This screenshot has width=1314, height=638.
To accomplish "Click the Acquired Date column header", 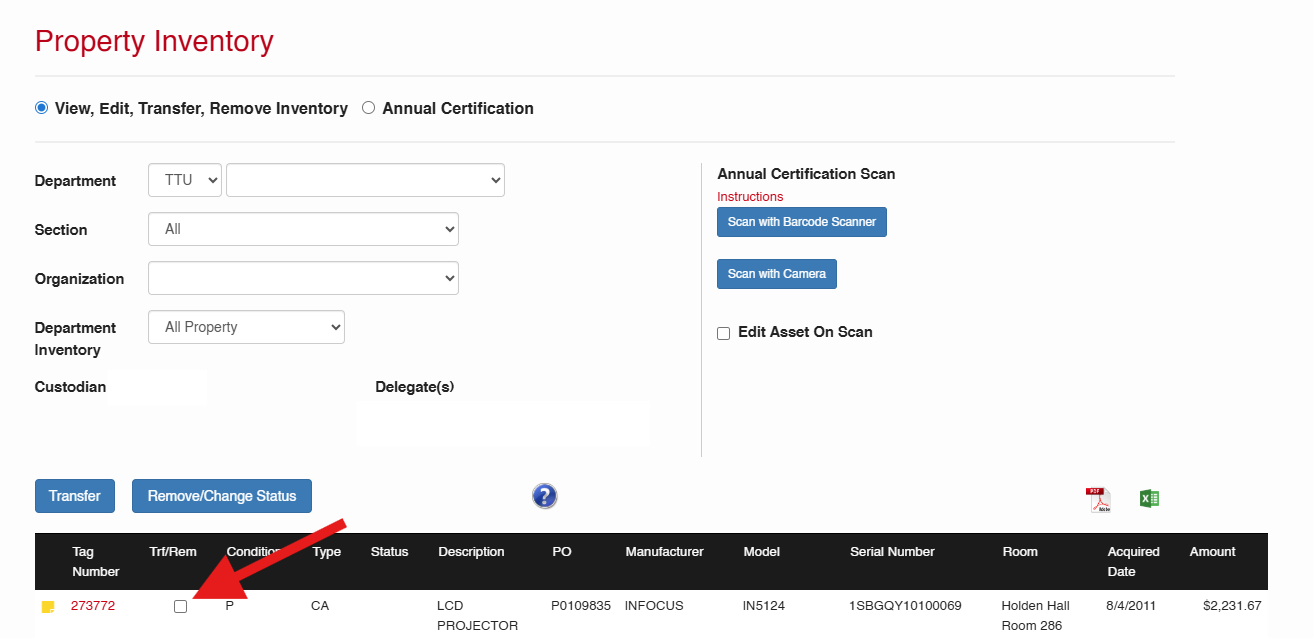I will tap(1133, 561).
